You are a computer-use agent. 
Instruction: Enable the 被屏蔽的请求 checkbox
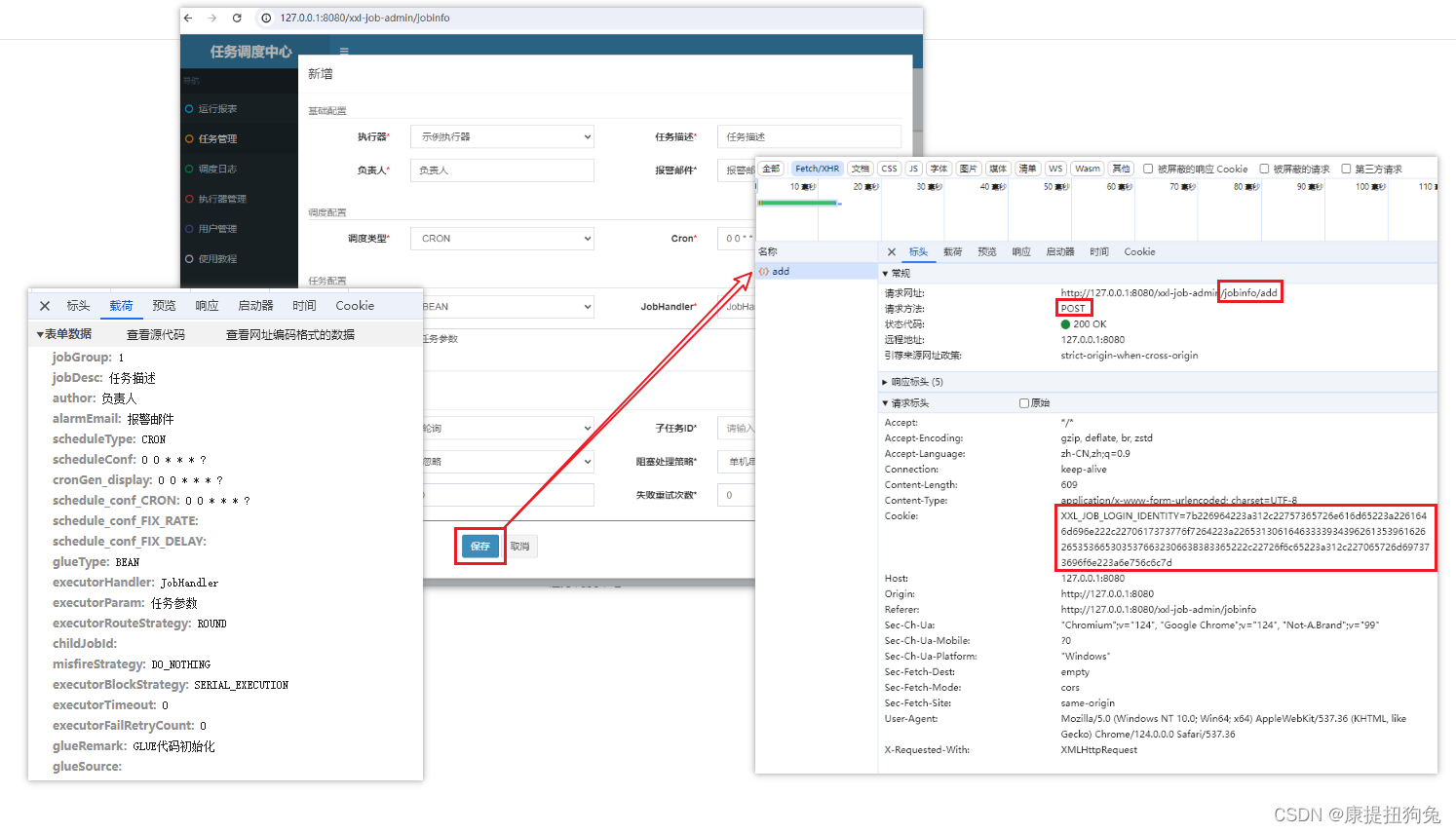tap(1264, 169)
